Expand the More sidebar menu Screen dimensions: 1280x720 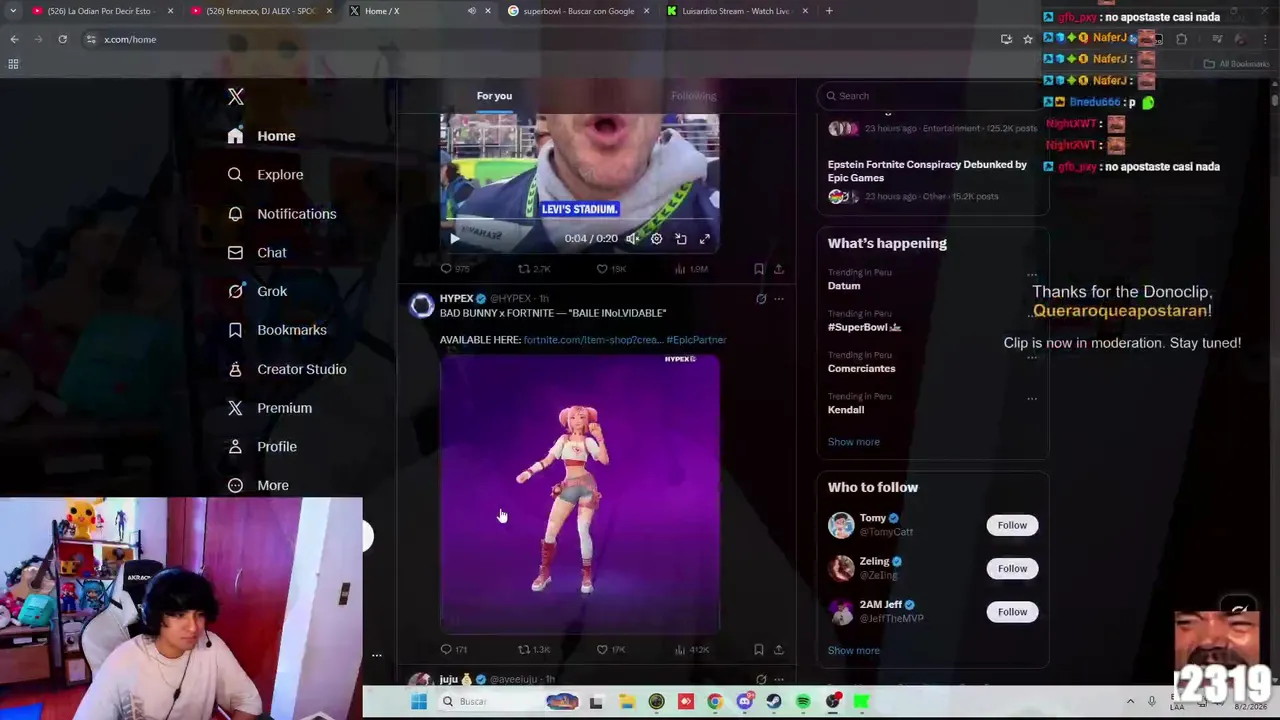257,485
